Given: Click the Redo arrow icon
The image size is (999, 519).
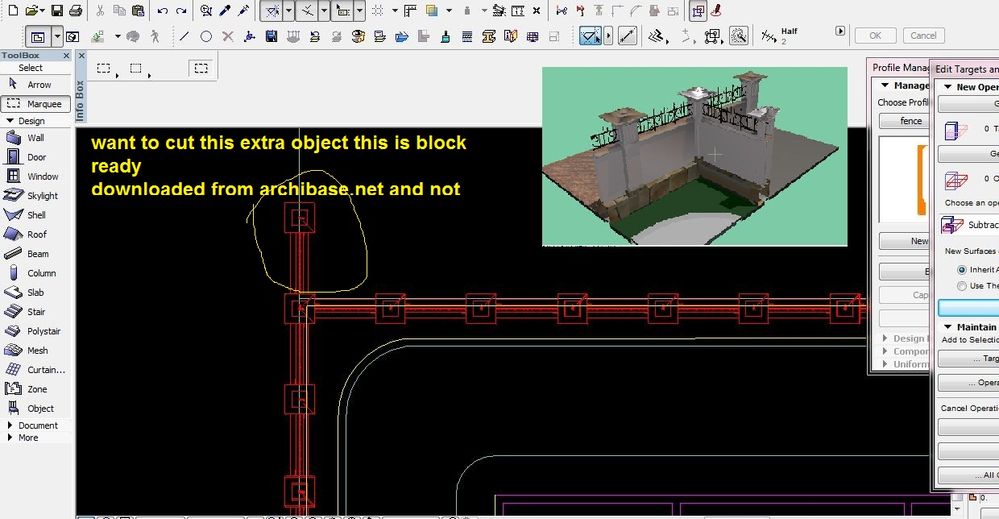Looking at the screenshot, I should 182,11.
